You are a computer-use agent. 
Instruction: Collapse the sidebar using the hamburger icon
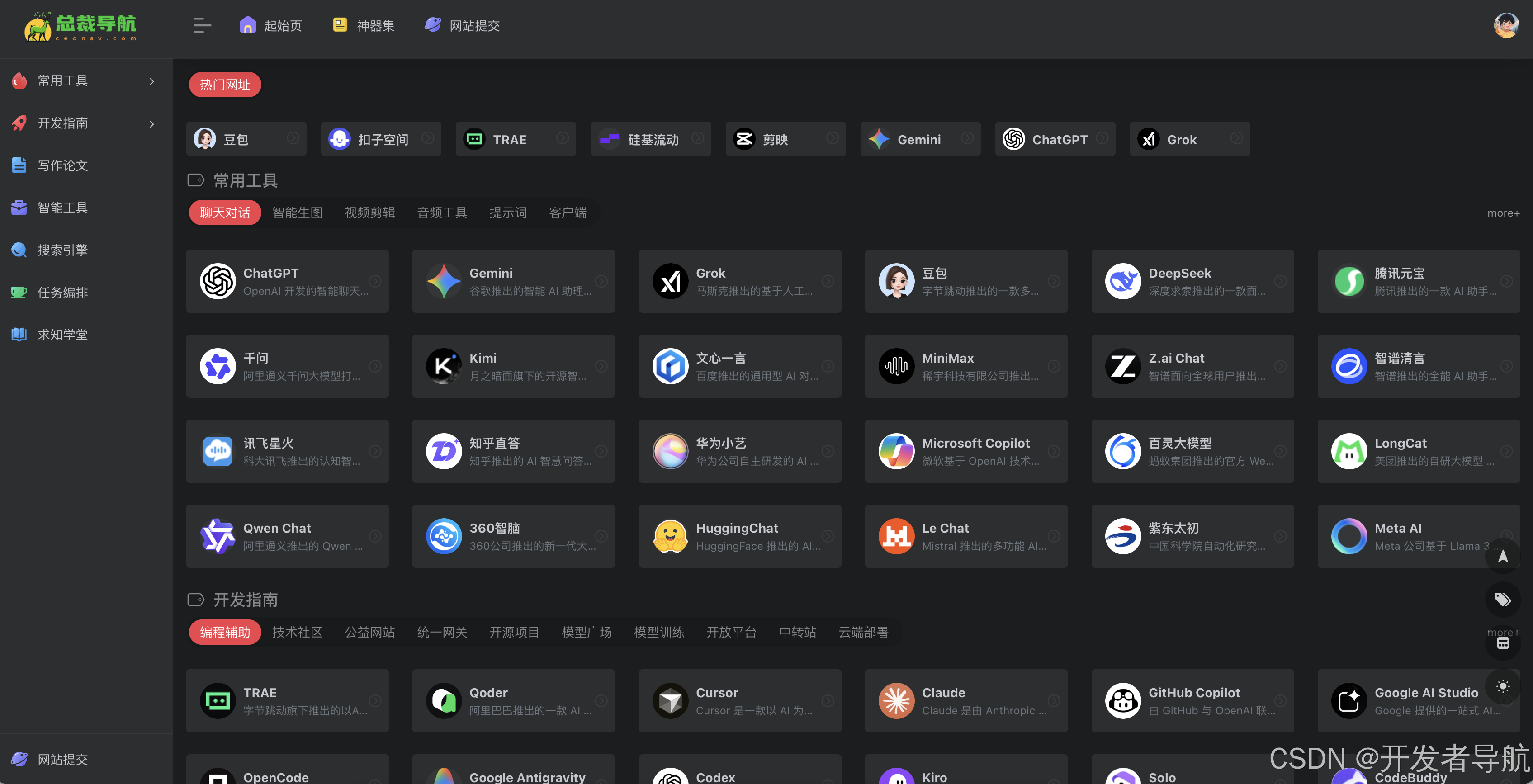click(202, 26)
